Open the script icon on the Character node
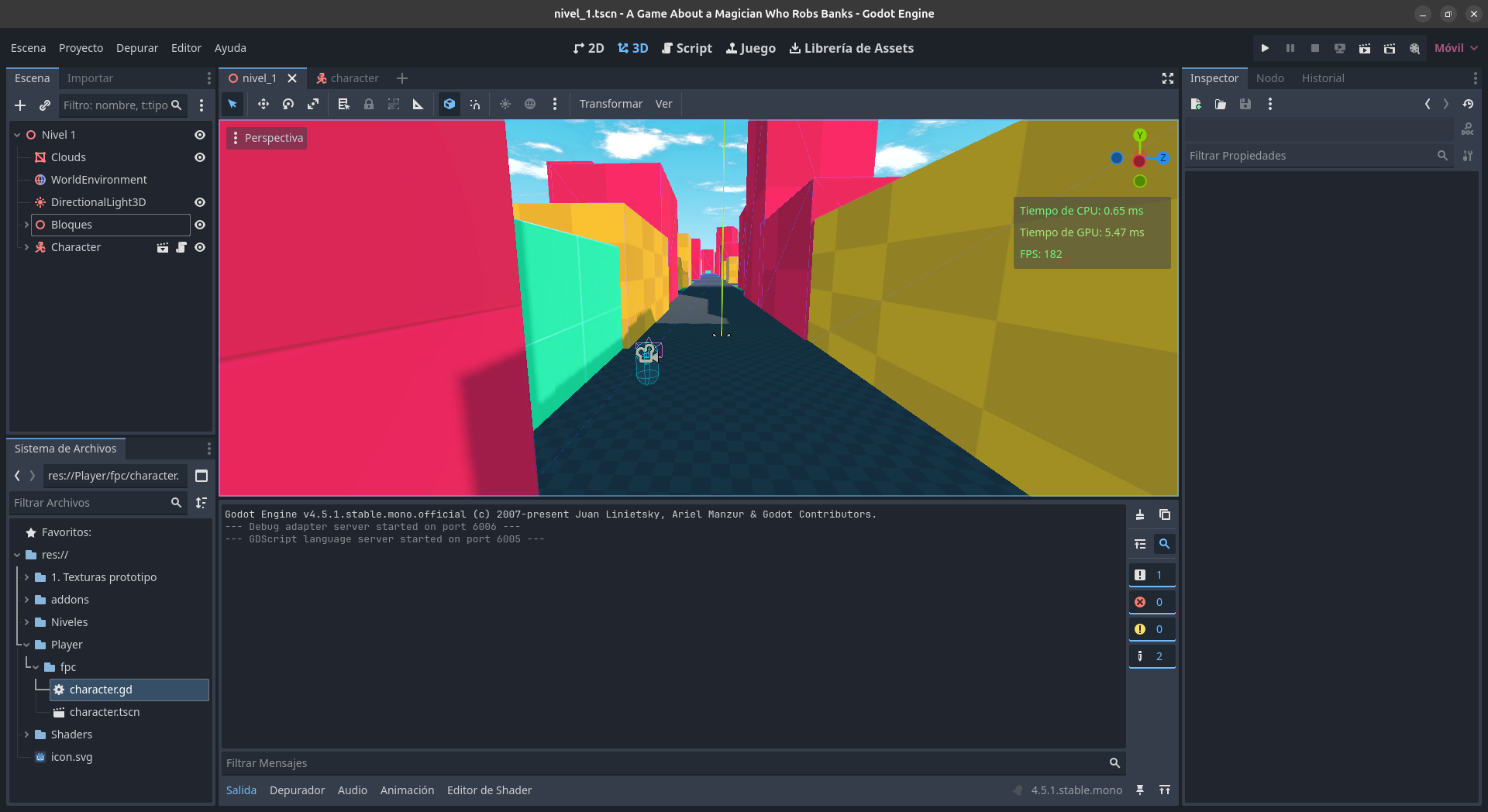 181,247
